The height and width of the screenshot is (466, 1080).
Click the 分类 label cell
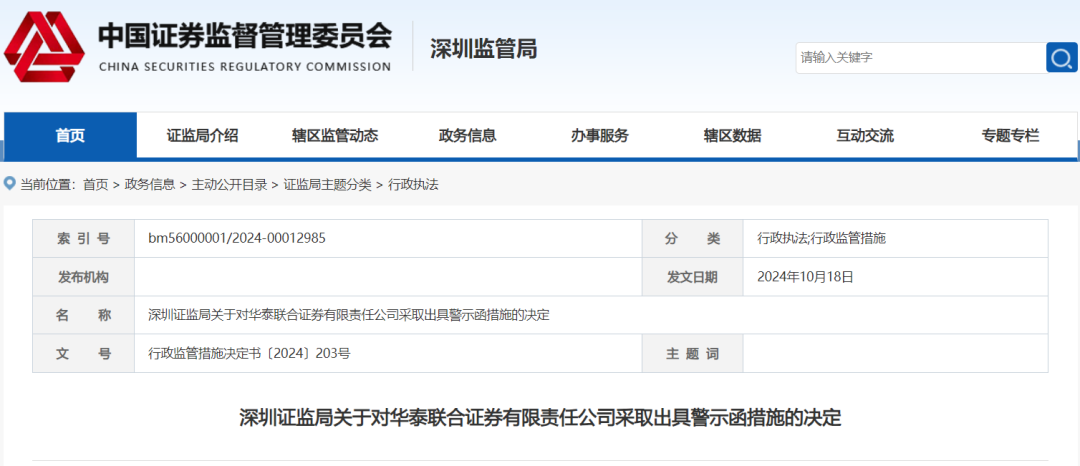[692, 239]
